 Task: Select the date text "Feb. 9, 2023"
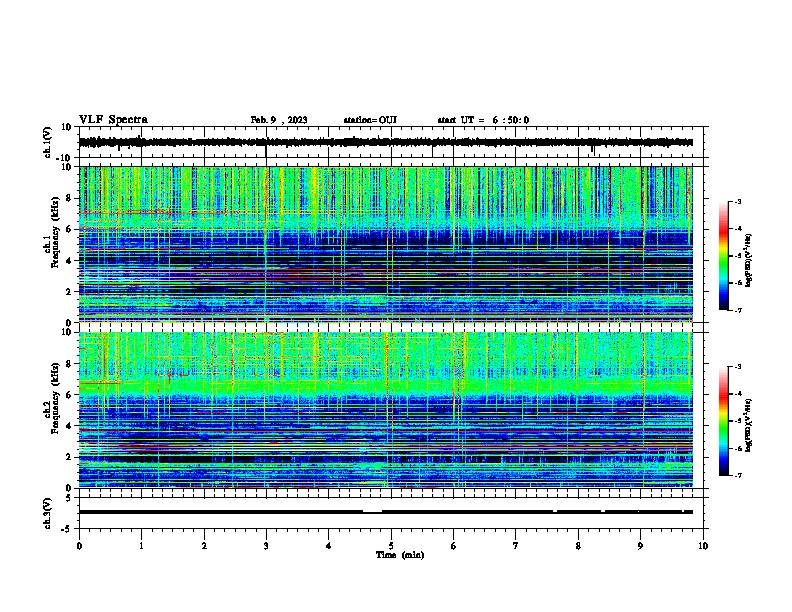(279, 120)
